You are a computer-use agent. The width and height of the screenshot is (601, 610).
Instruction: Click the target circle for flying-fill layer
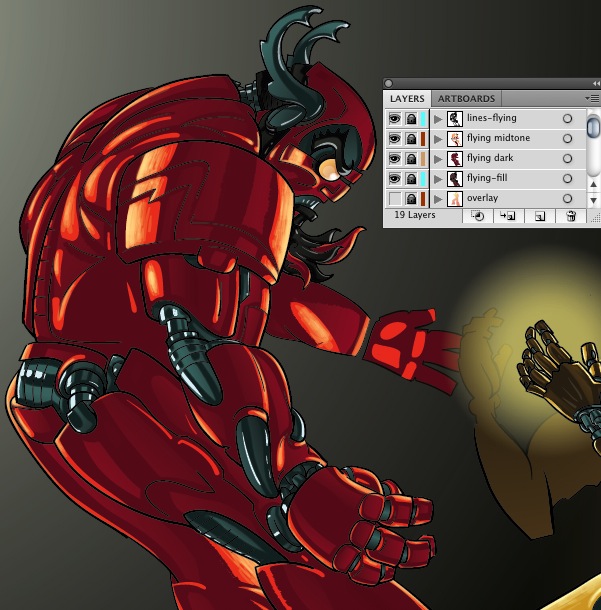(568, 179)
